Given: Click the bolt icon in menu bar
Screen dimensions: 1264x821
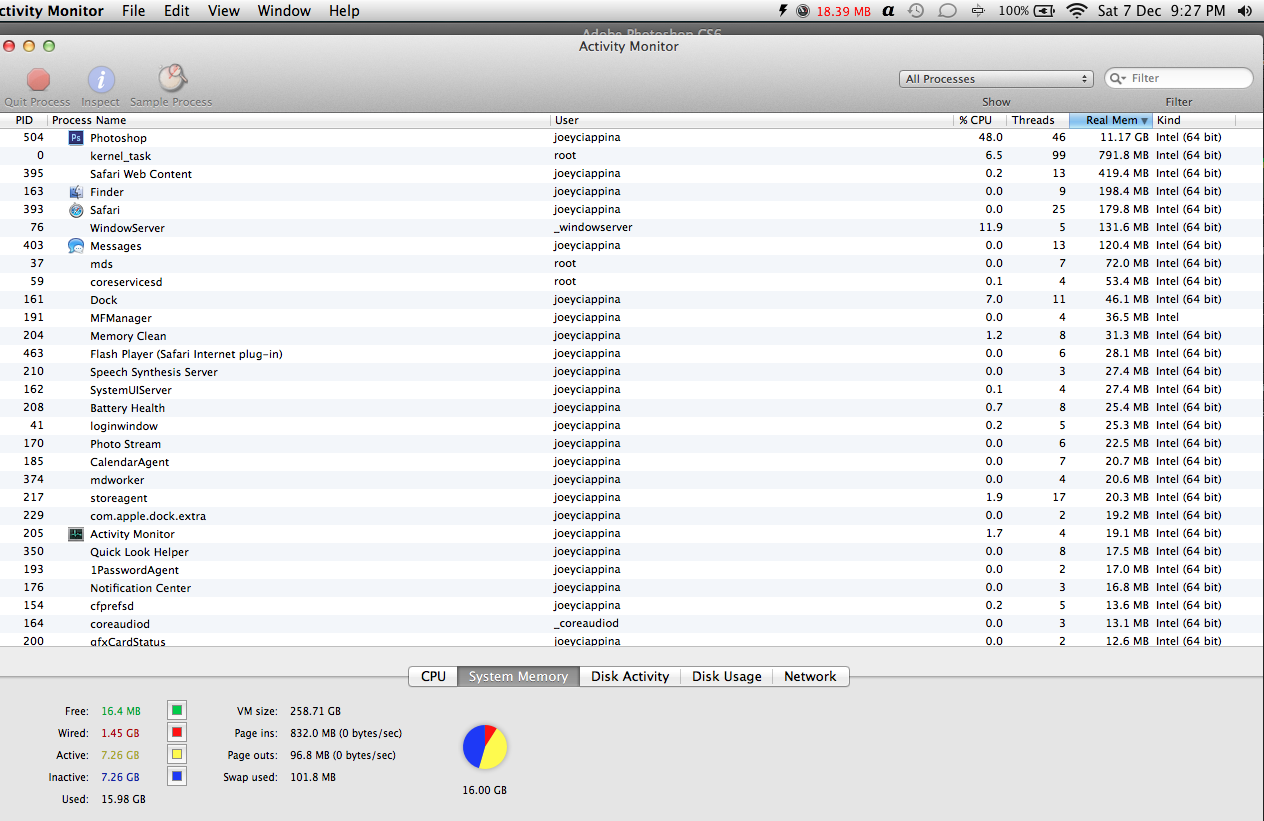Looking at the screenshot, I should [783, 11].
